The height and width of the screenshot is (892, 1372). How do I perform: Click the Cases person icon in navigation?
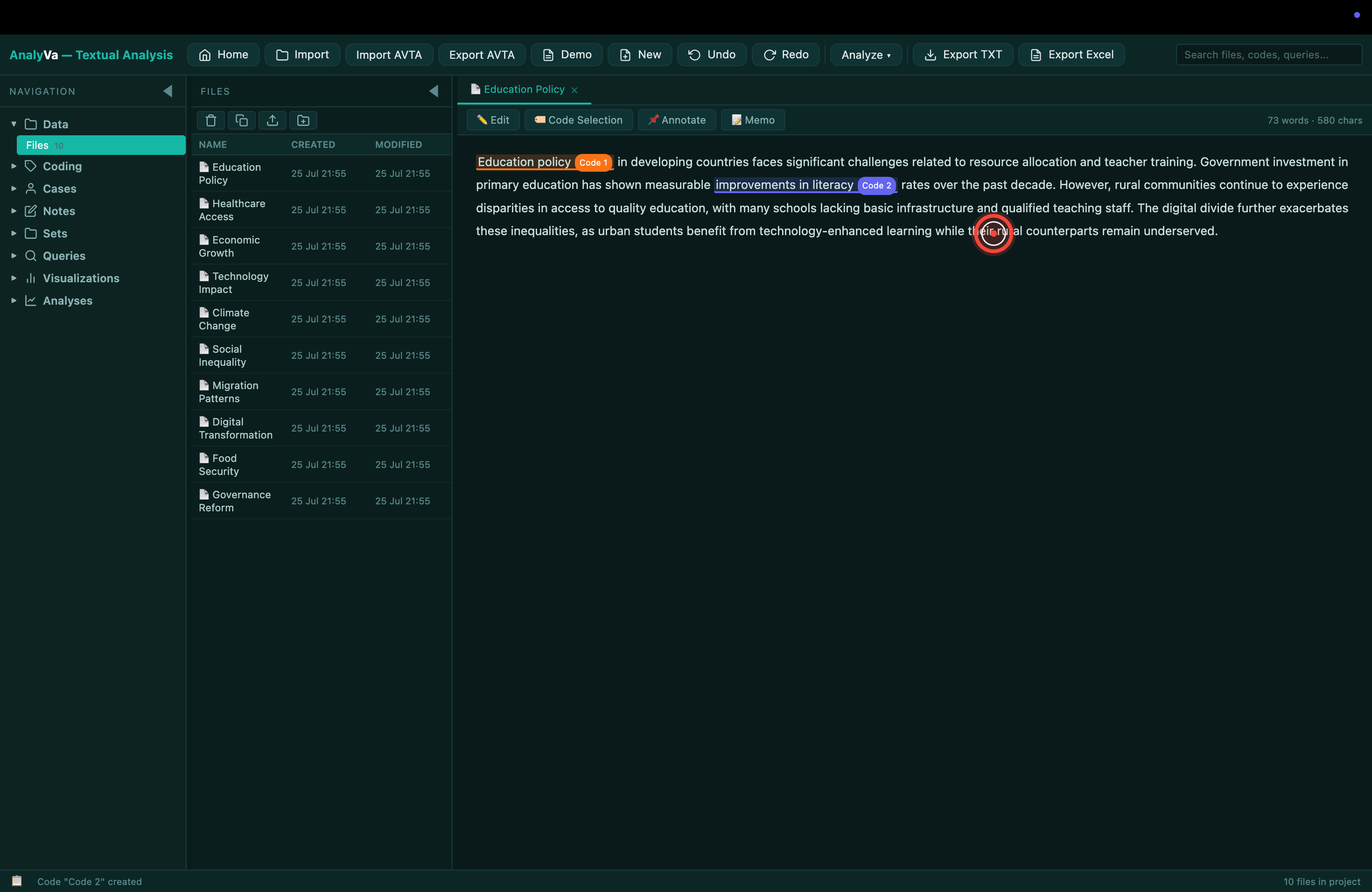pos(30,188)
